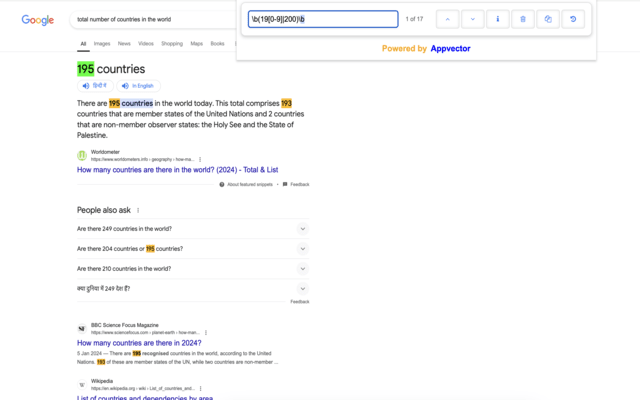The height and width of the screenshot is (400, 640).
Task: Open the regex search info button
Action: (x=497, y=19)
